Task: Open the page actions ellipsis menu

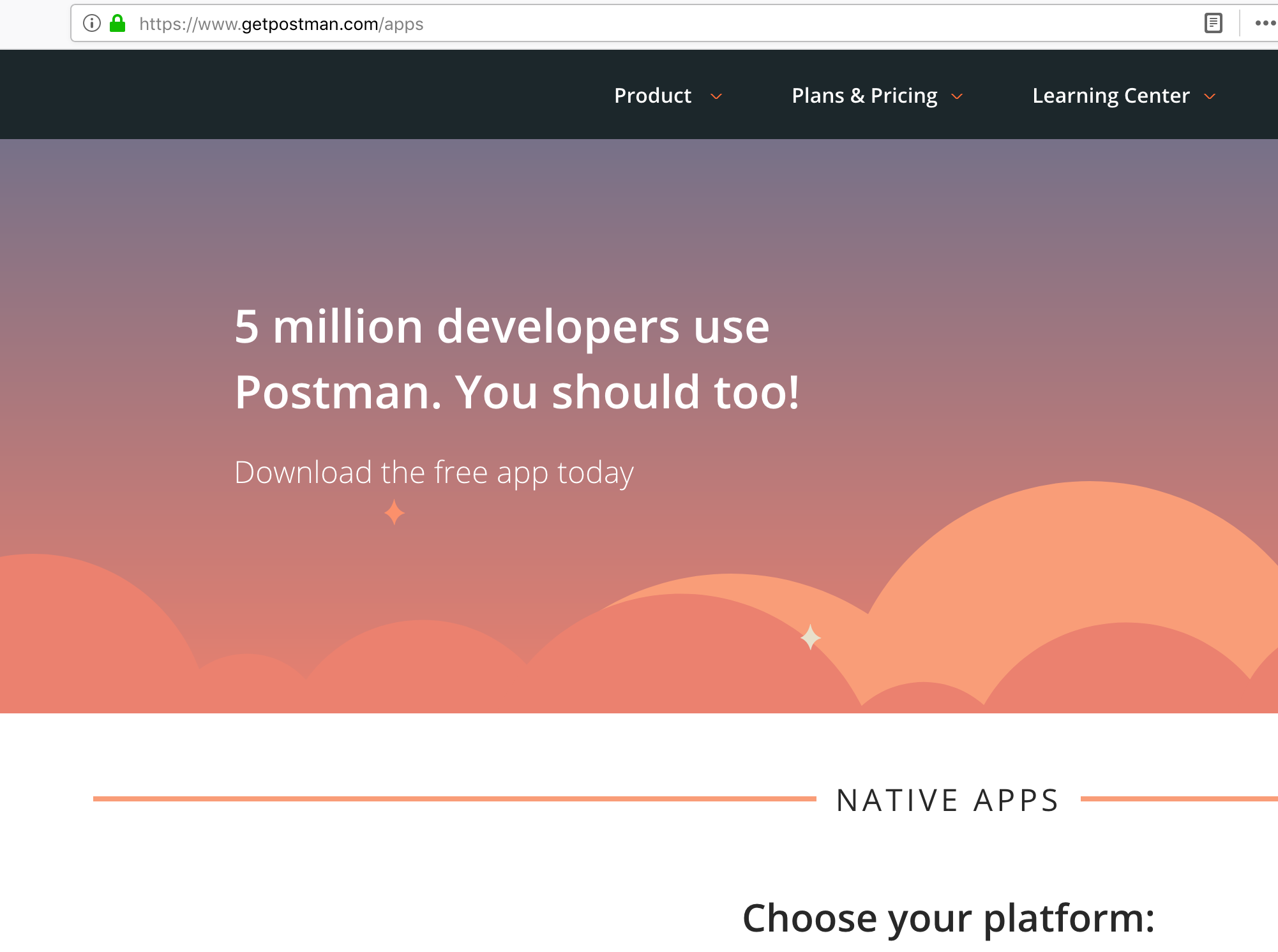Action: pyautogui.click(x=1265, y=24)
